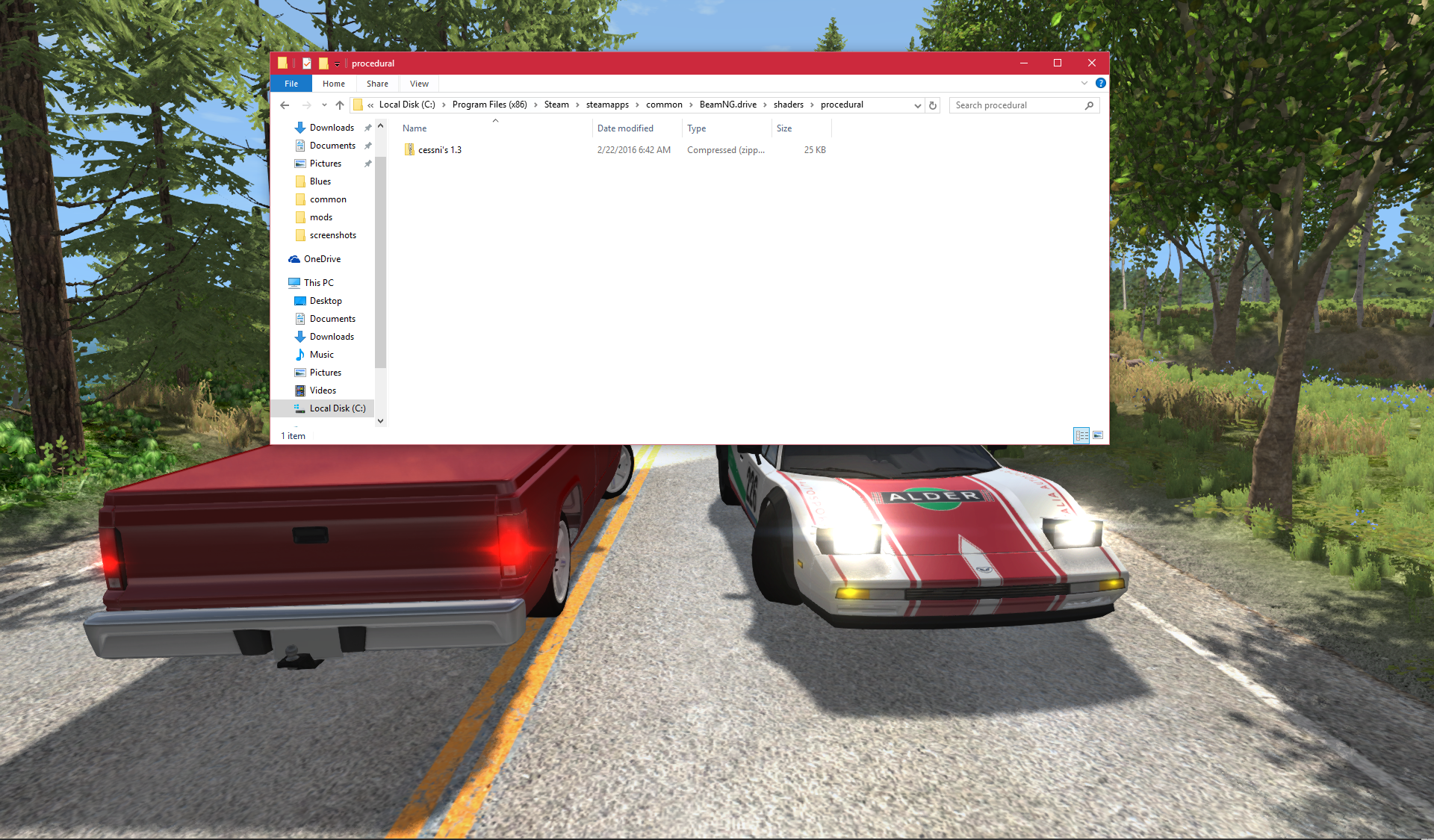Click the Back navigation arrow
The height and width of the screenshot is (840, 1434).
[285, 105]
